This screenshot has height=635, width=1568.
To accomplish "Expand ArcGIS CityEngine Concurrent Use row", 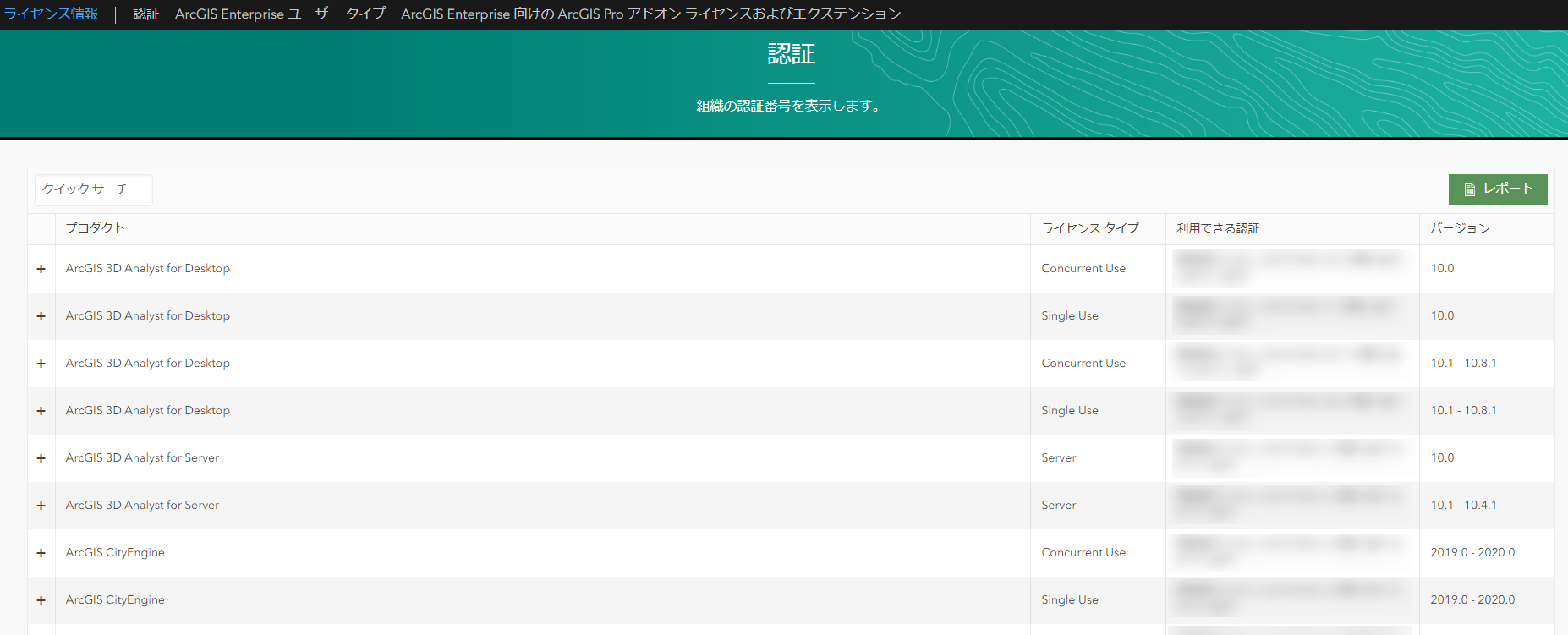I will (x=41, y=552).
